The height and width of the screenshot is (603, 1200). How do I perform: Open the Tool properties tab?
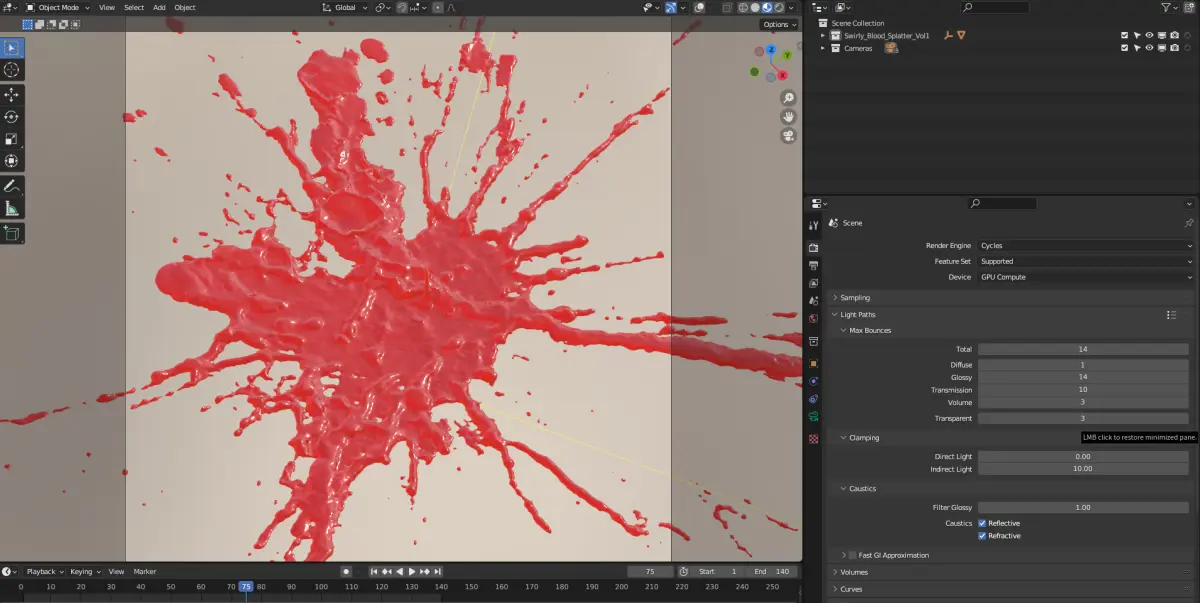click(813, 226)
